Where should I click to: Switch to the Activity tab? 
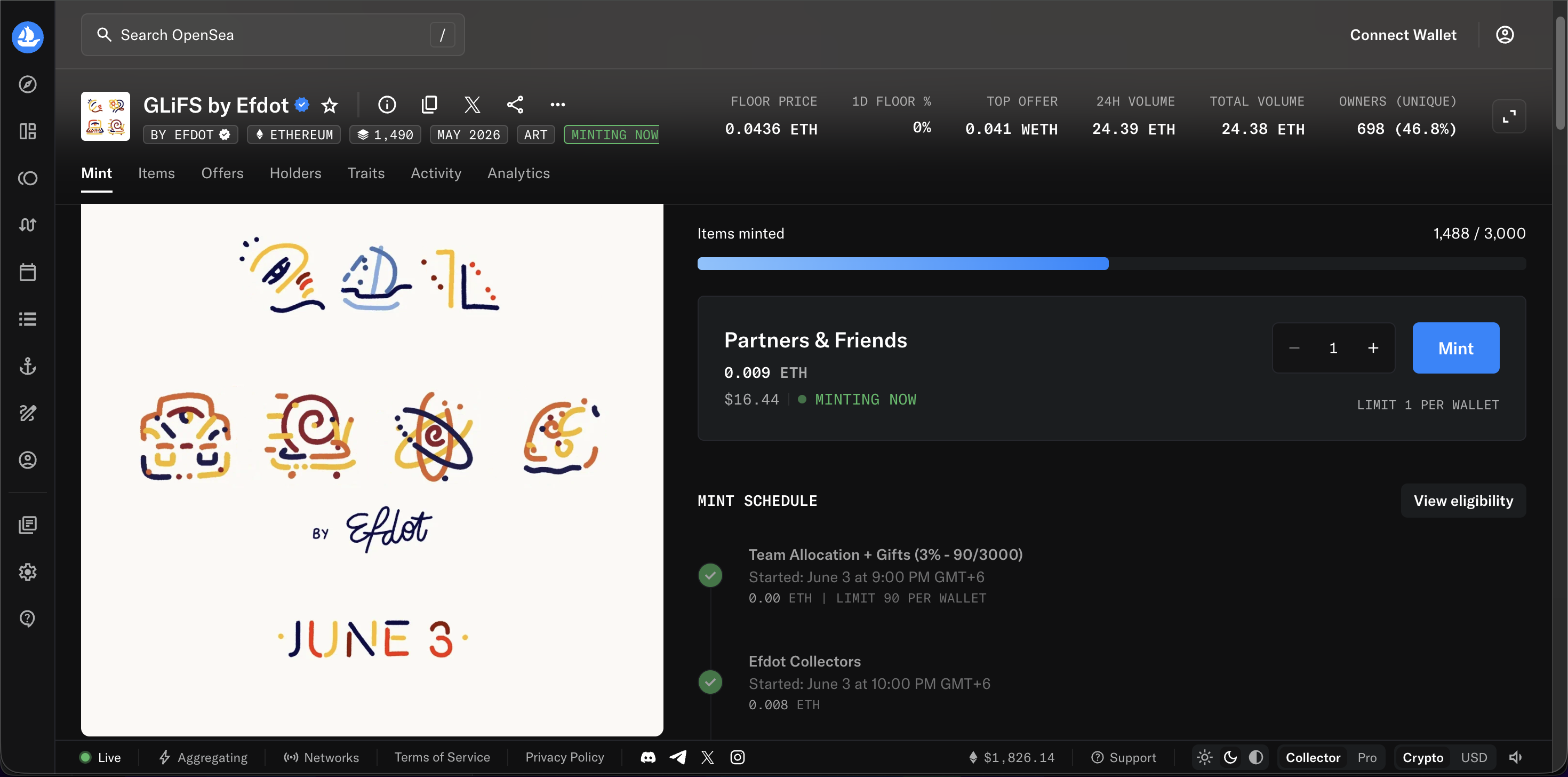436,173
